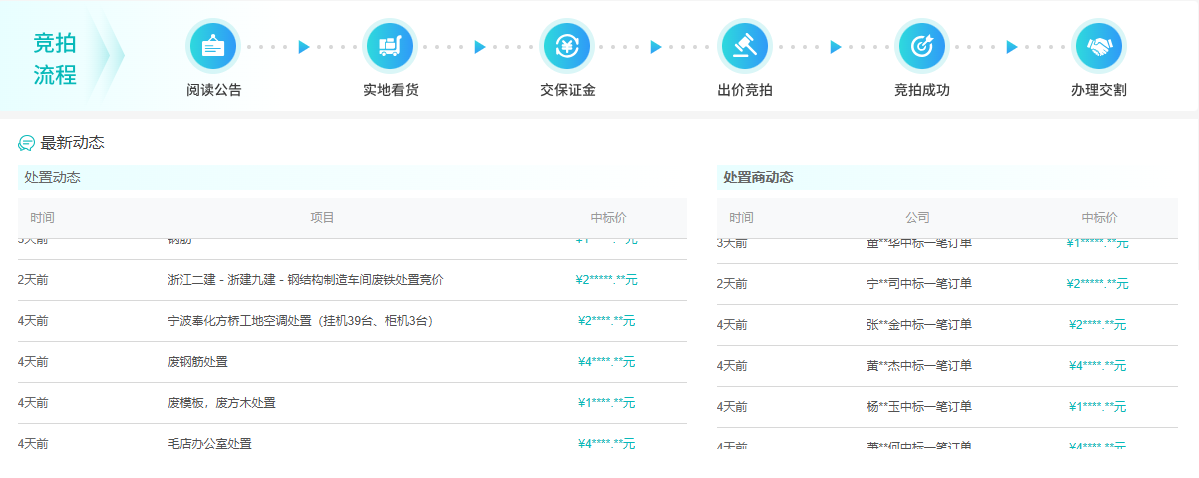
Task: Click 中标价 column header in 处置动态 table
Action: [x=608, y=218]
